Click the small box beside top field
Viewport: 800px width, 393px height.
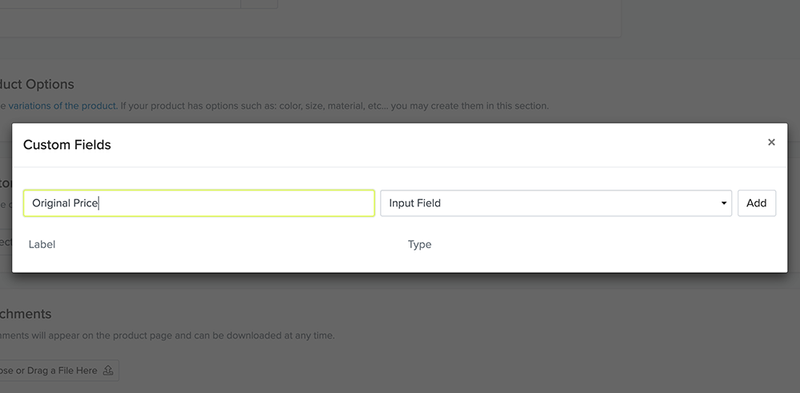coord(259,4)
